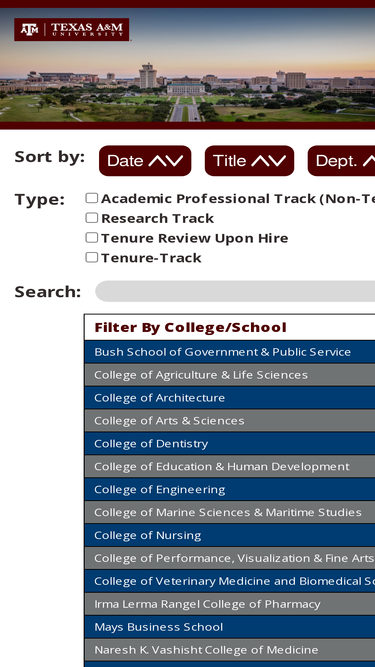This screenshot has width=375, height=667.
Task: Tick Tenure Review Upon Hire checkbox
Action: pyautogui.click(x=92, y=237)
